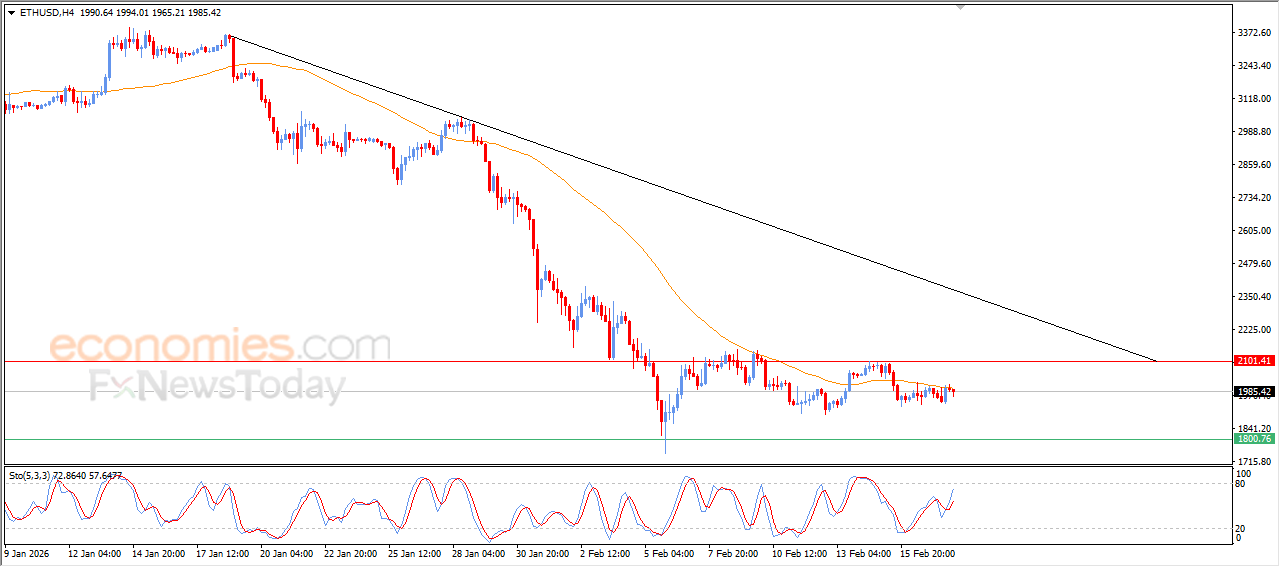Screen dimensions: 1280x567
Task: Click the FxNewsToday watermark text
Action: [217, 386]
